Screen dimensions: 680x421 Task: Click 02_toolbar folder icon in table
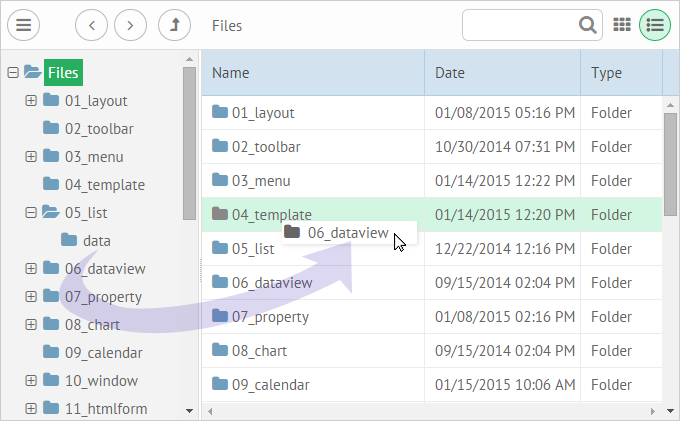(x=220, y=145)
